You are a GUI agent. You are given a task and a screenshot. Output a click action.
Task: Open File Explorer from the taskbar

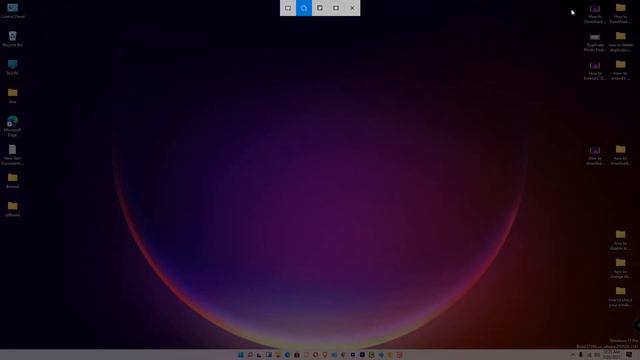(x=278, y=355)
